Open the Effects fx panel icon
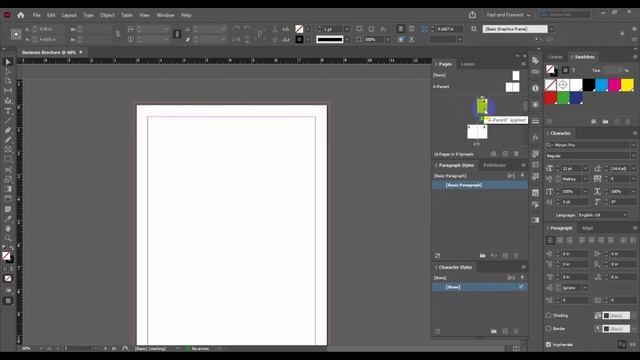Viewport: 640px width, 360px height. click(x=536, y=138)
